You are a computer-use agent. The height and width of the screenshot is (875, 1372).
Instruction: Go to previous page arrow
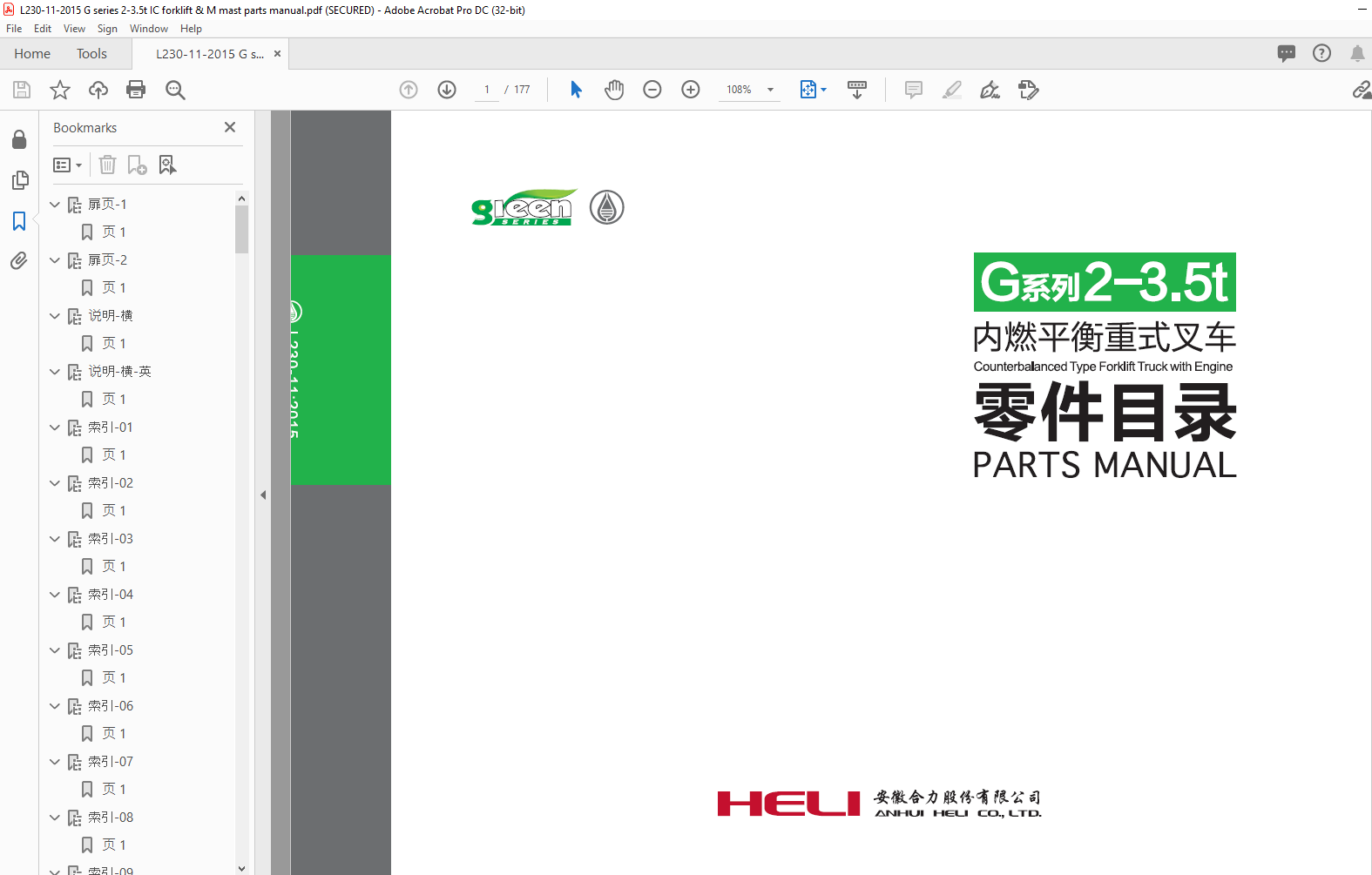[409, 90]
